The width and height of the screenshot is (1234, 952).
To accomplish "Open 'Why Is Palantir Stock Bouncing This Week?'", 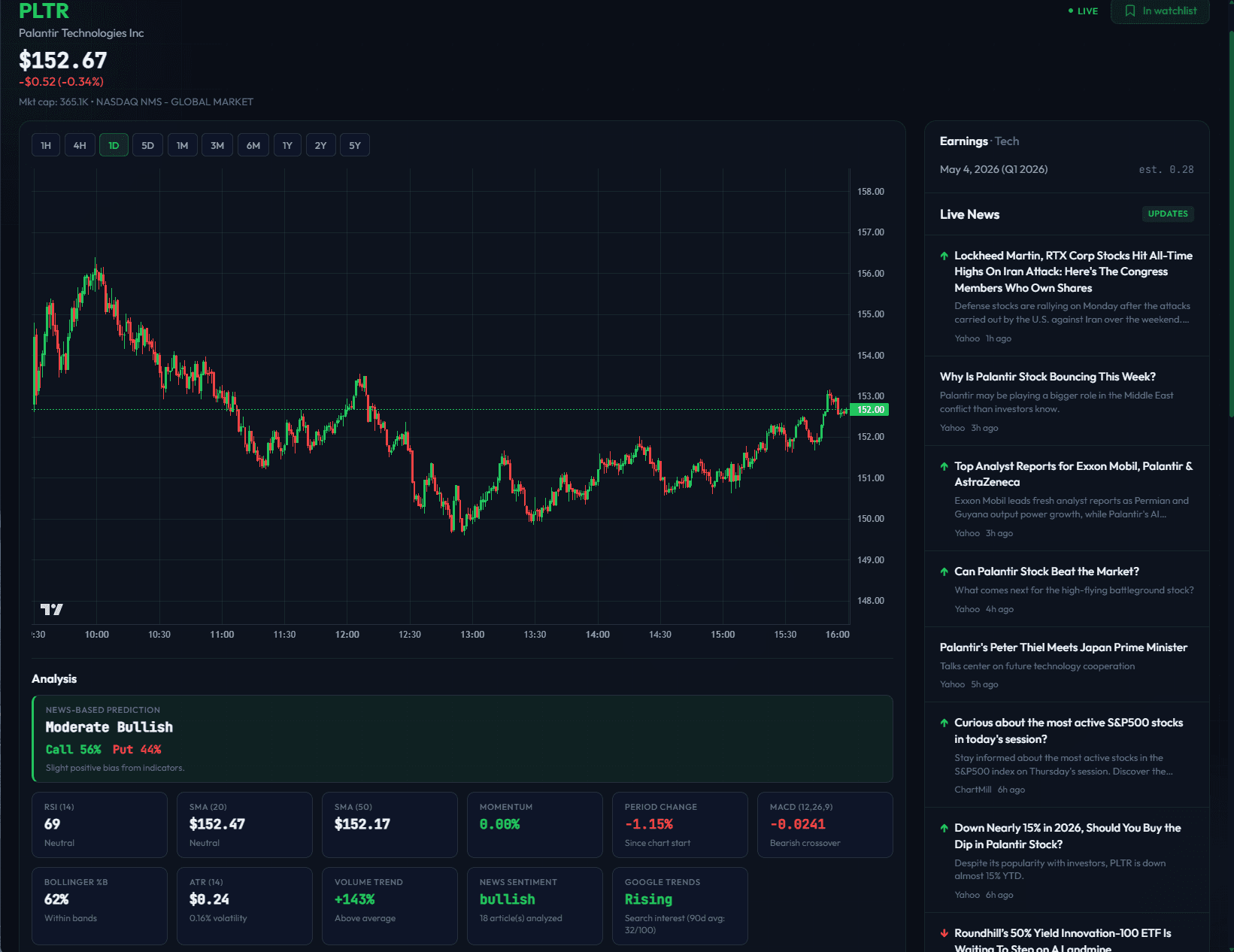I will tap(1047, 376).
